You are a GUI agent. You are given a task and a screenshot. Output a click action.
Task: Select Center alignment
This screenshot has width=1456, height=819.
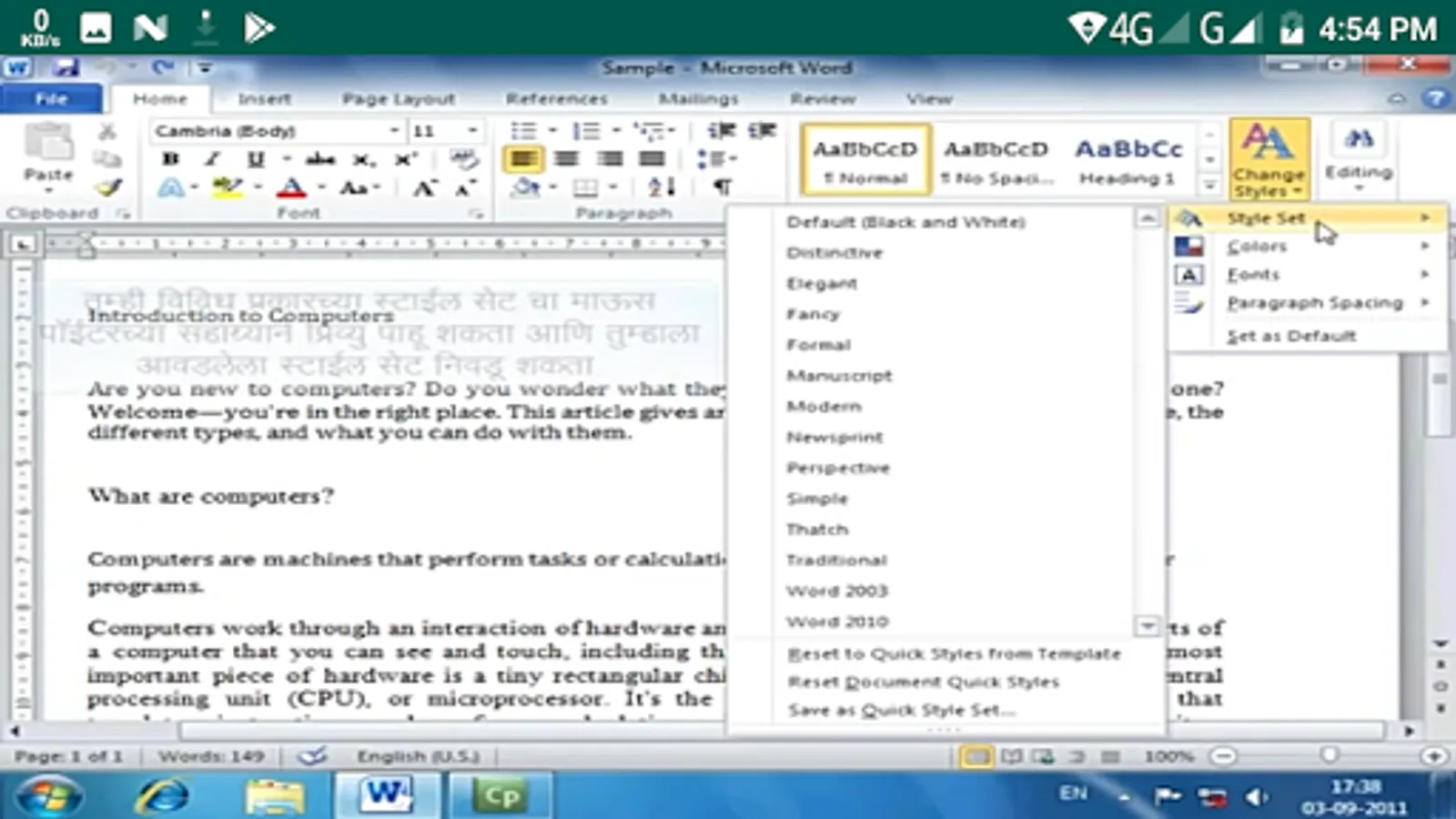(566, 159)
